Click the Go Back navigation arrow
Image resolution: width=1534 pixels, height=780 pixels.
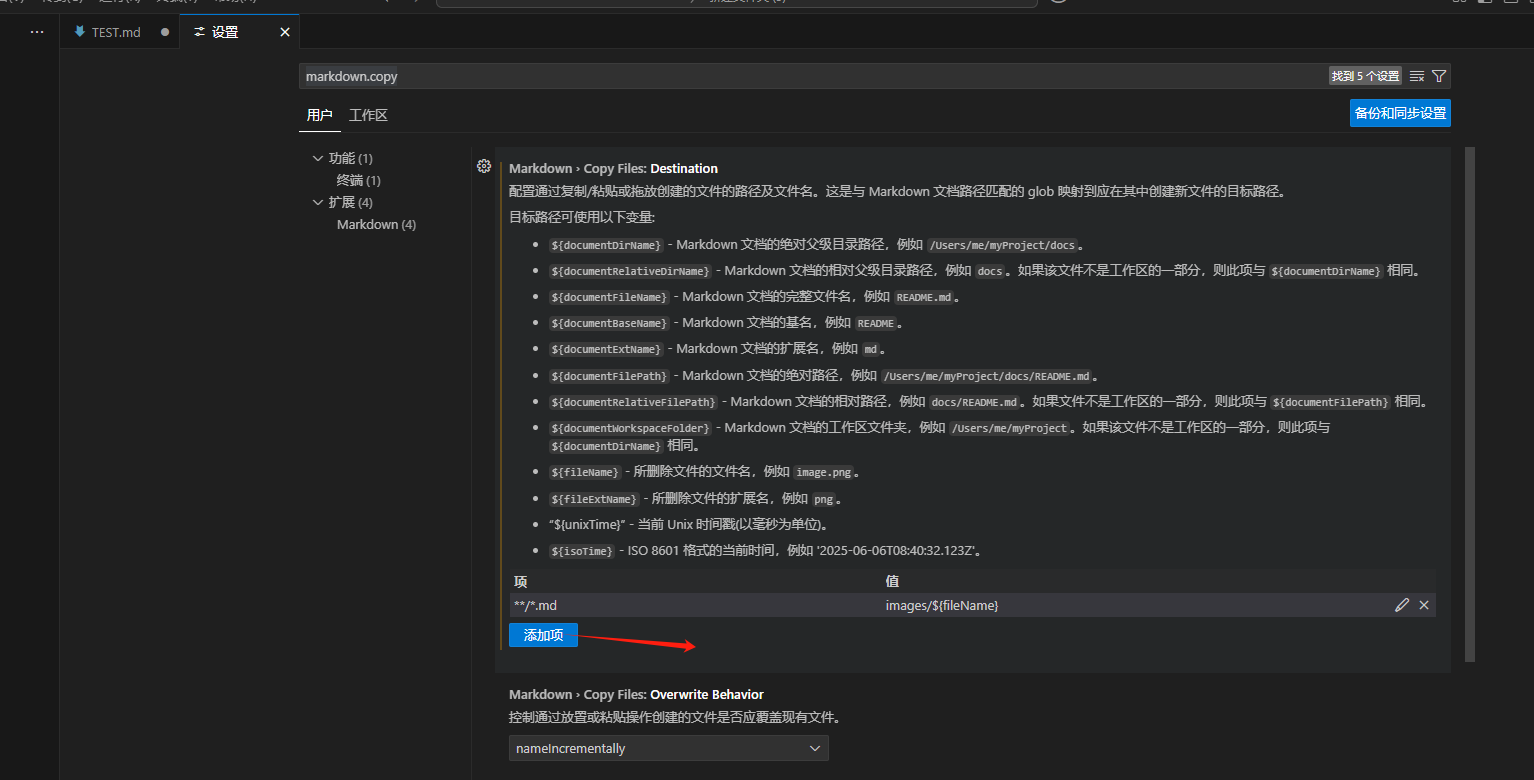coord(386,4)
